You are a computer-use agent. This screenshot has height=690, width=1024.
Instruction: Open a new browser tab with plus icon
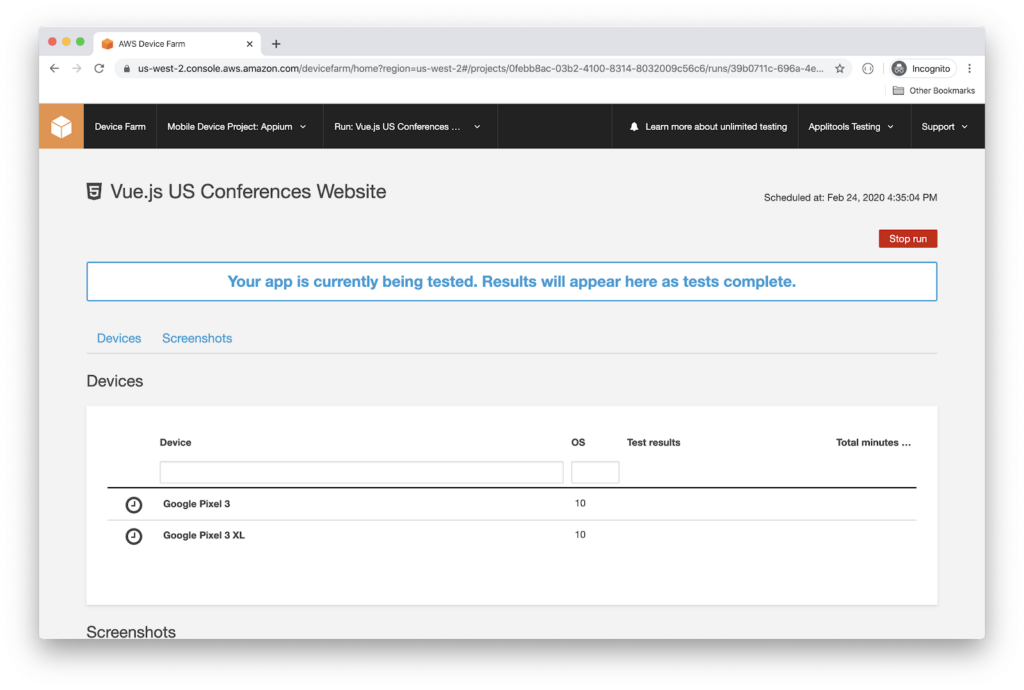[x=276, y=44]
